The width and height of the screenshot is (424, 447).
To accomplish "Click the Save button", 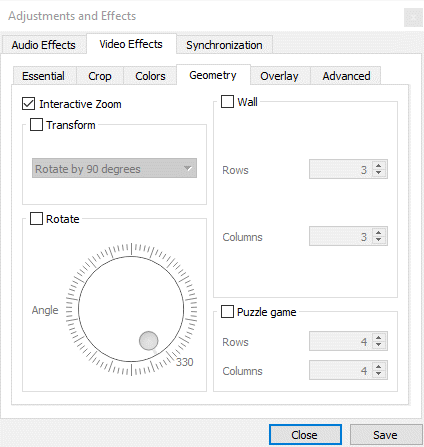I will click(385, 435).
